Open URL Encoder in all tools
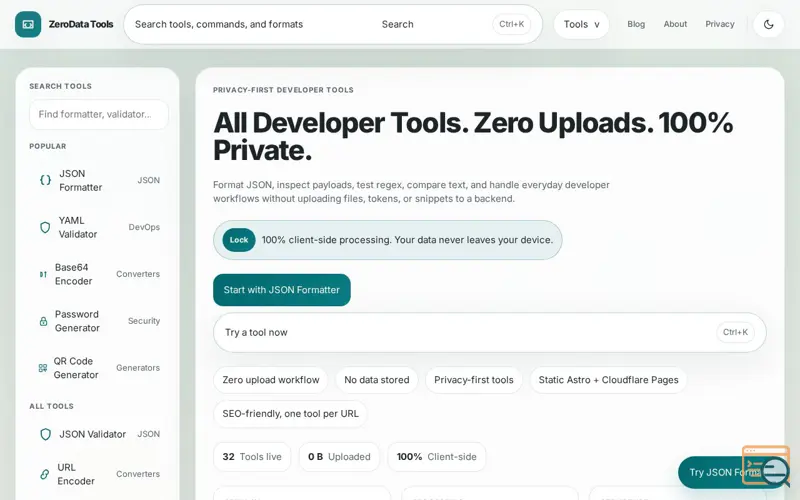The width and height of the screenshot is (800, 500). (x=99, y=474)
